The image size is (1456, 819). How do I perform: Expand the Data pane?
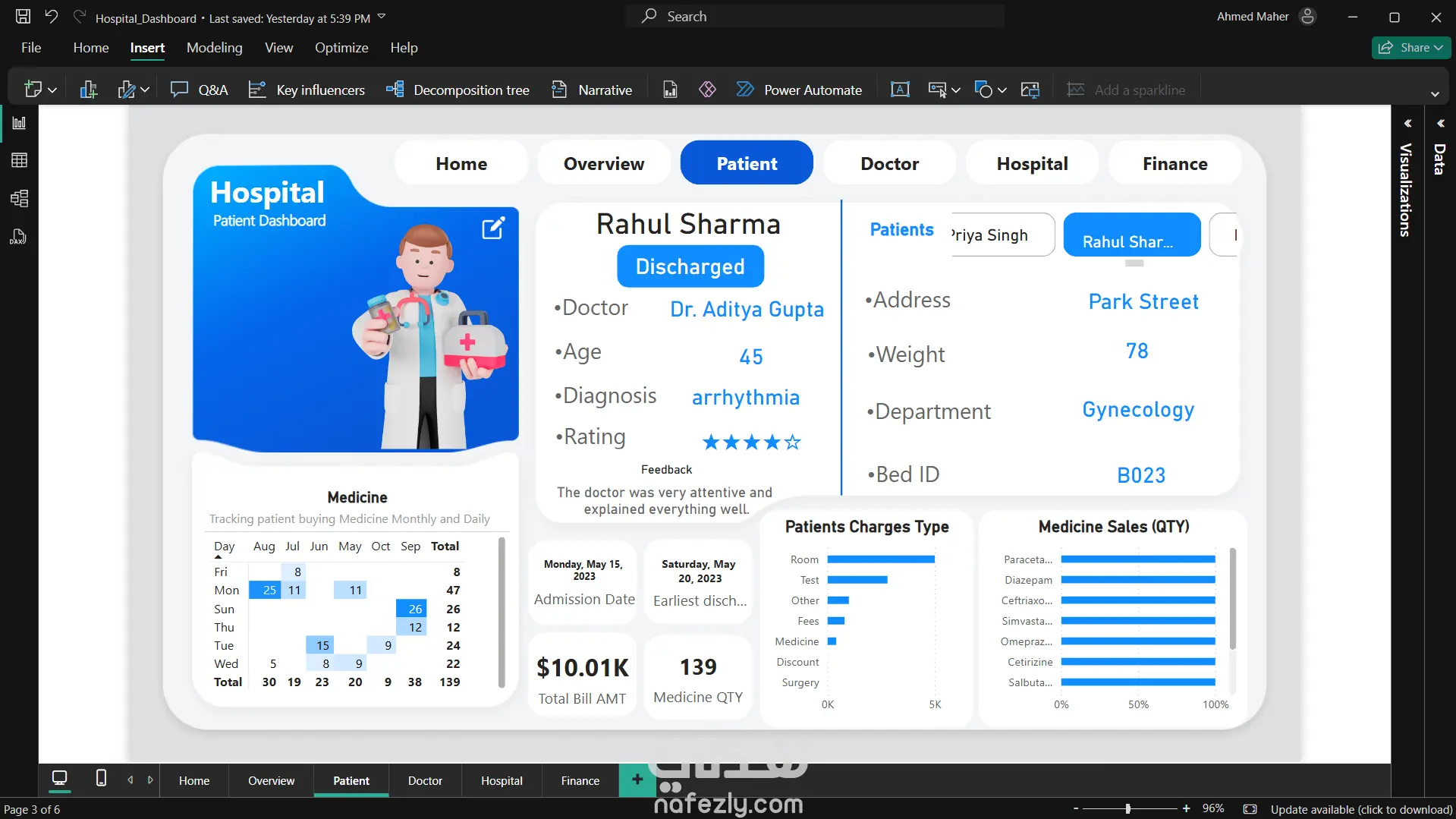pos(1440,123)
